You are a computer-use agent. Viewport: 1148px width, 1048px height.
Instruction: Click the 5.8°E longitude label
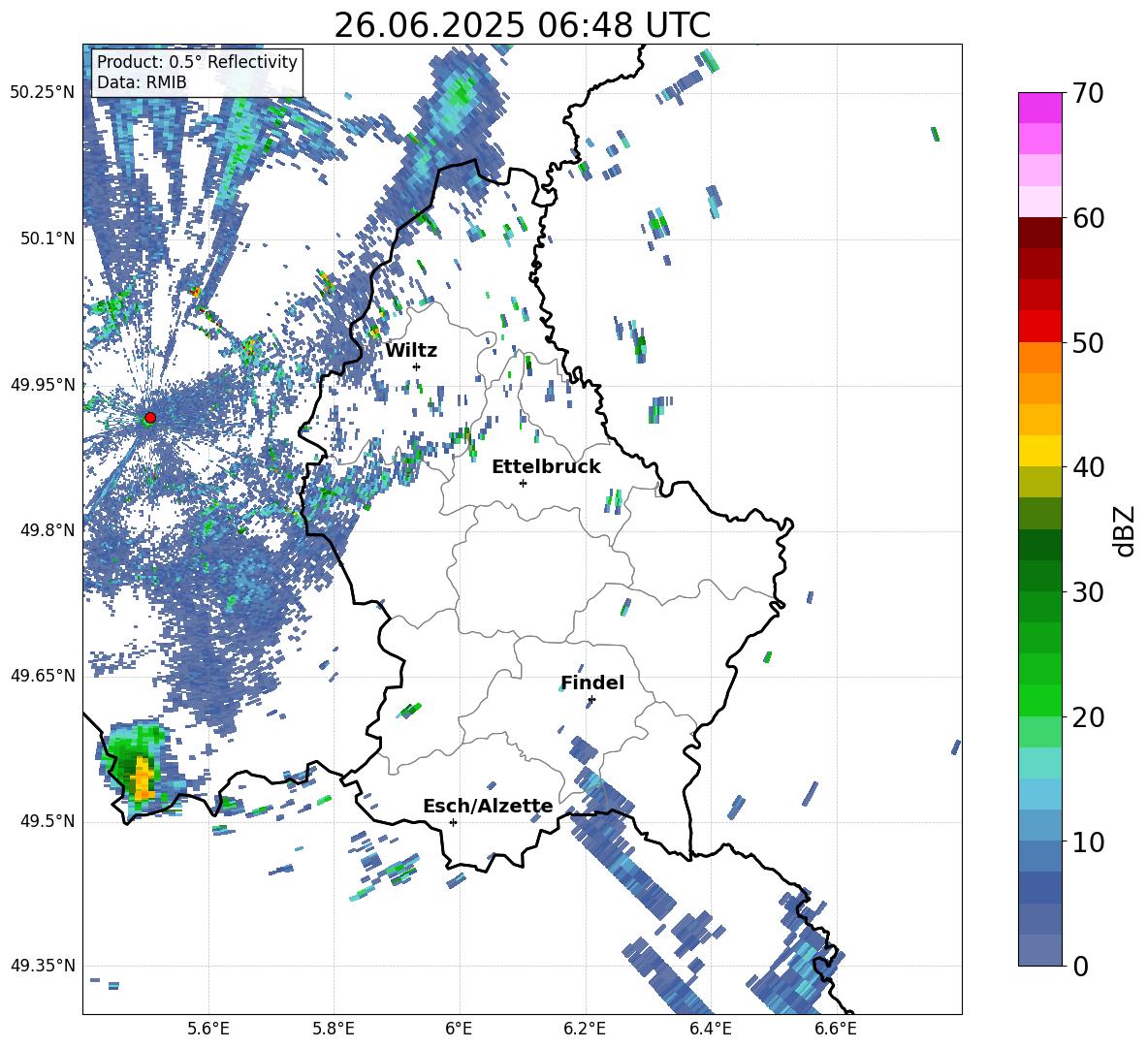pos(334,1029)
